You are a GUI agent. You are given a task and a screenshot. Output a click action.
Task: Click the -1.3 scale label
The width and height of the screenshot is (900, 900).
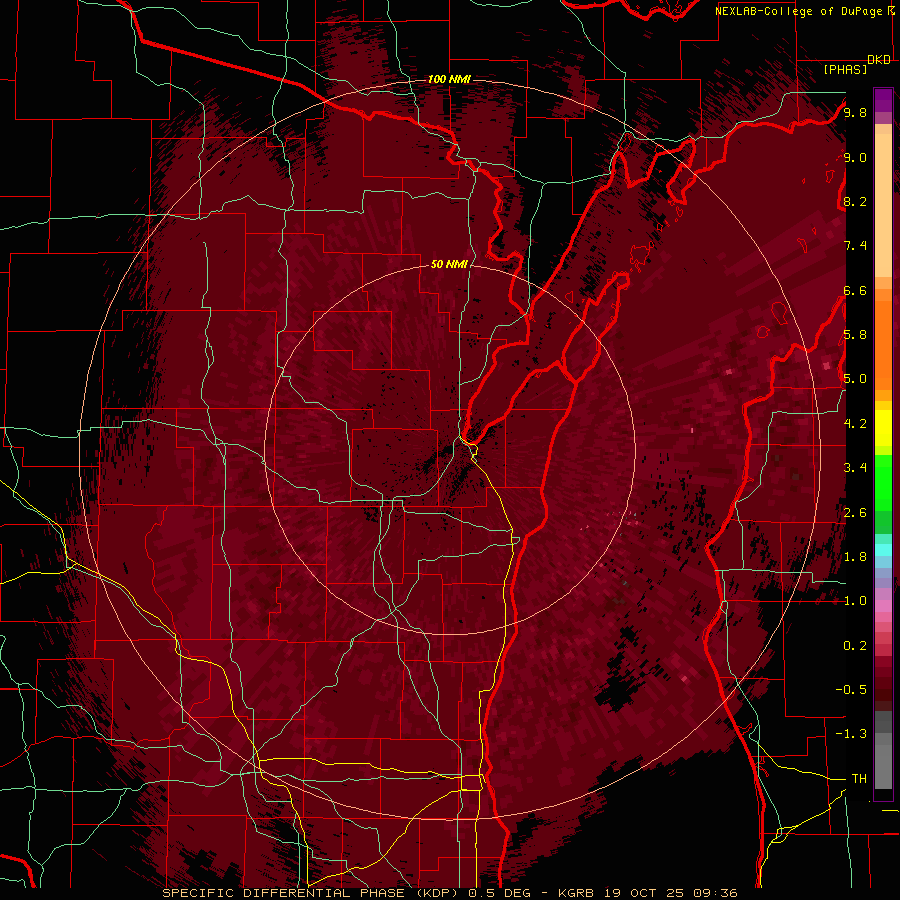click(851, 734)
